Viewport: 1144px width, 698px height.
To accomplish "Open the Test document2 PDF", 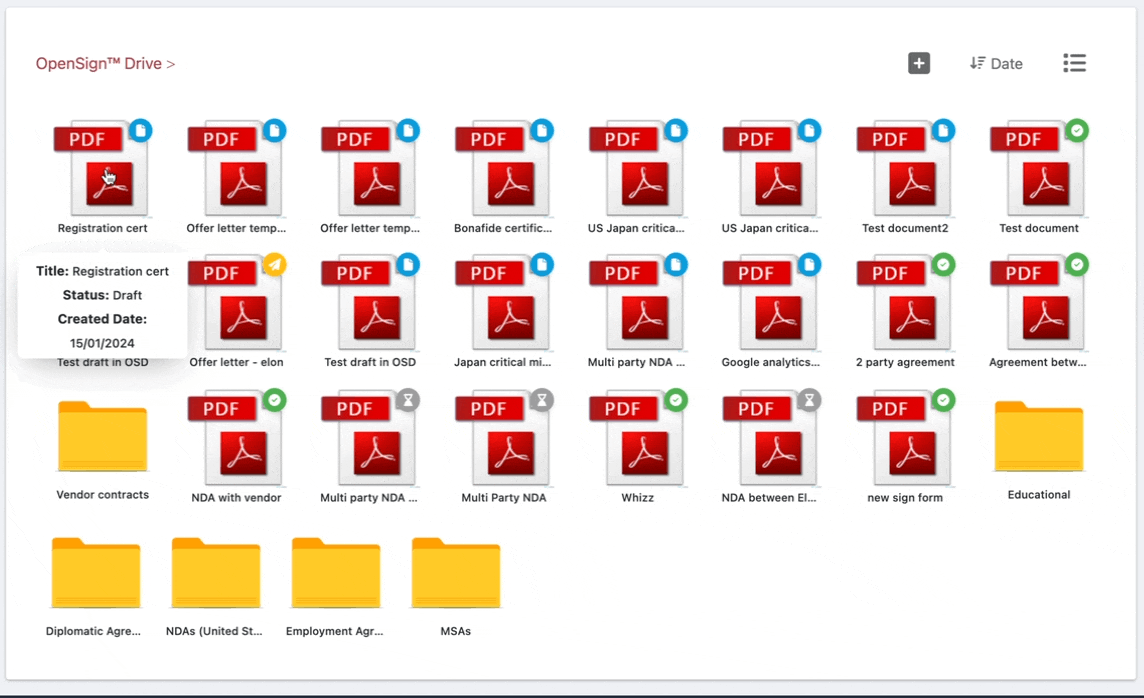I will point(905,168).
